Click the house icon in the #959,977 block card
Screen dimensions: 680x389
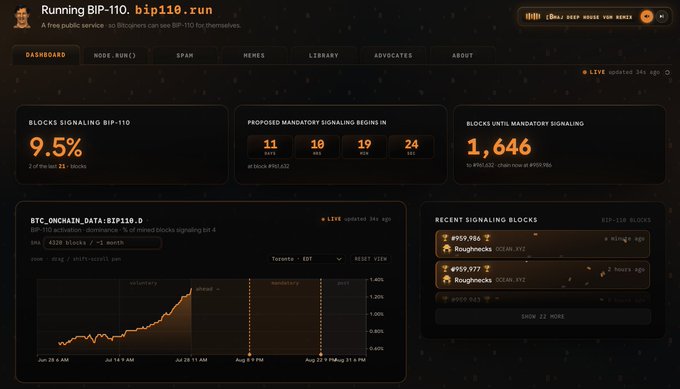447,280
